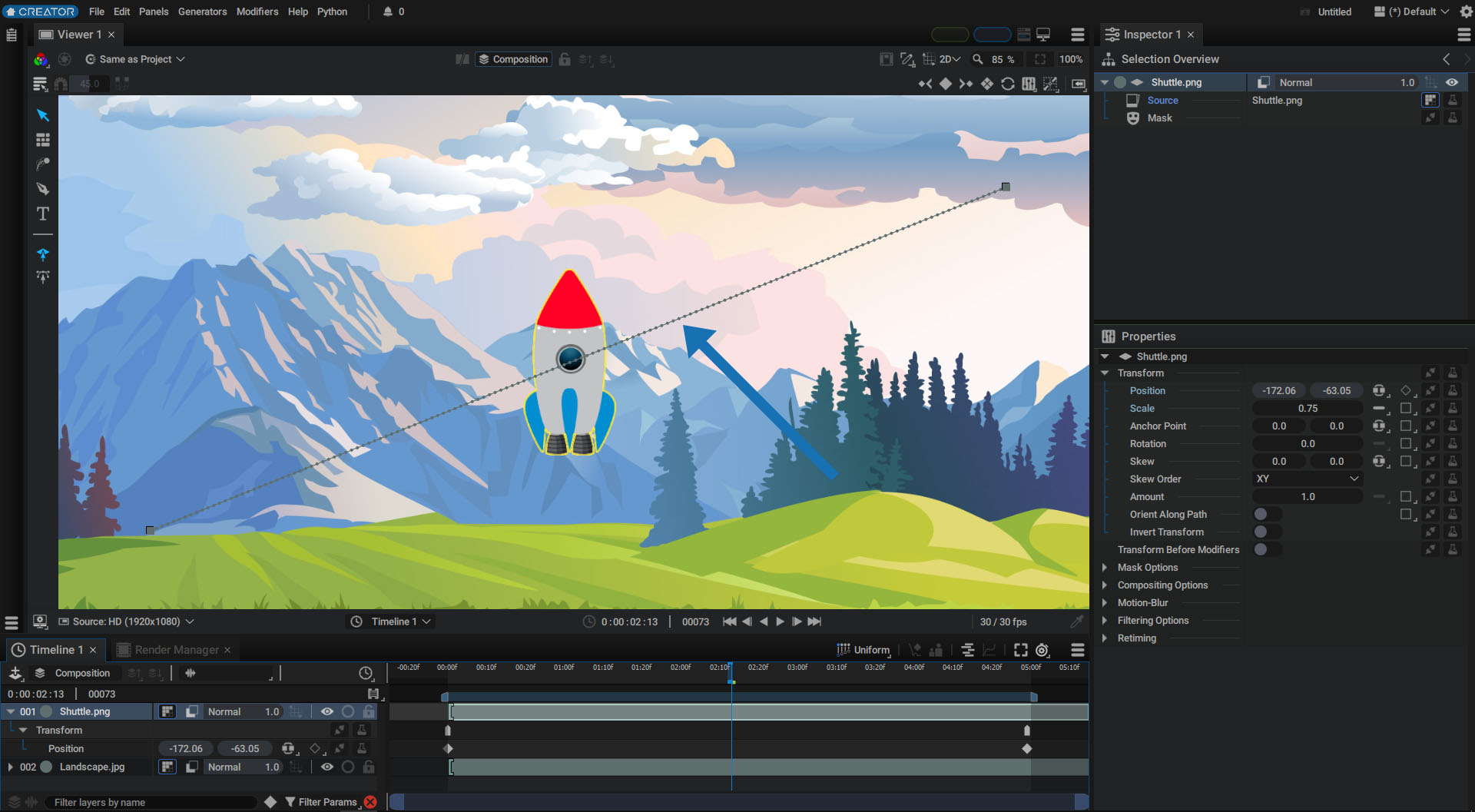Click the last Position keyframe on timeline
This screenshot has height=812, width=1475.
click(1027, 748)
